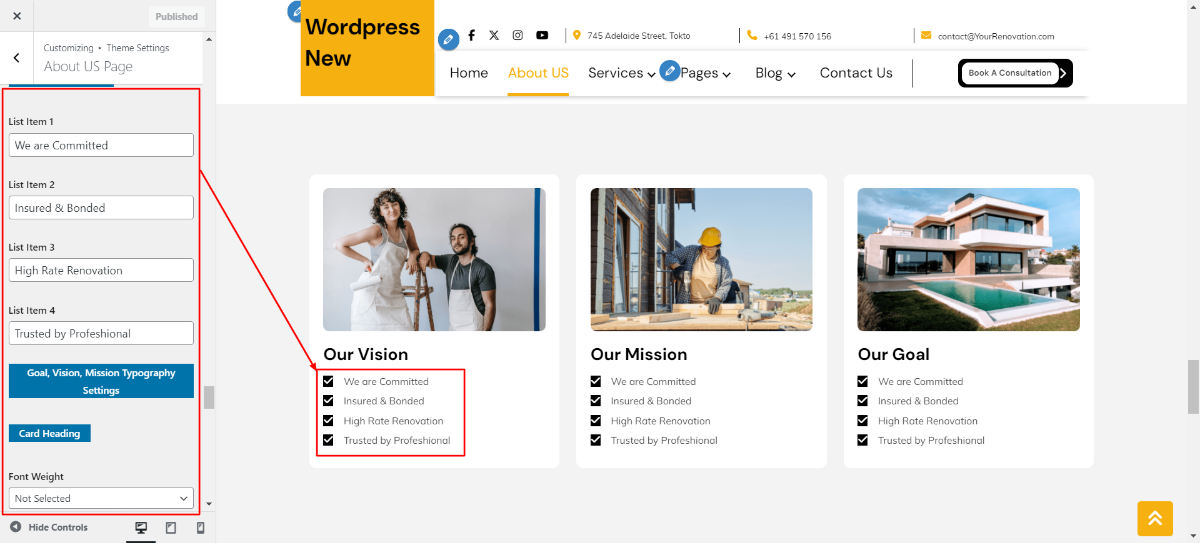Click the scroll-to-top double arrow button
The image size is (1200, 543).
pyautogui.click(x=1154, y=517)
